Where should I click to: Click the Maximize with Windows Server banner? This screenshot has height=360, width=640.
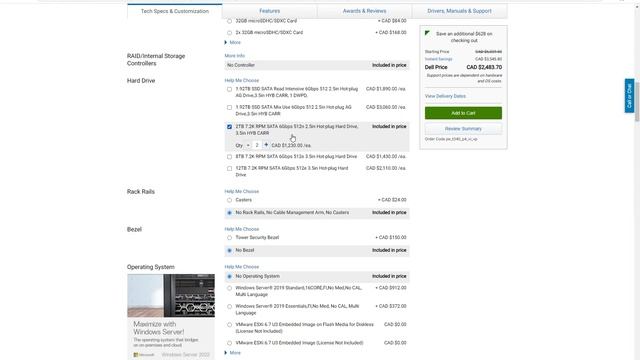point(171,317)
